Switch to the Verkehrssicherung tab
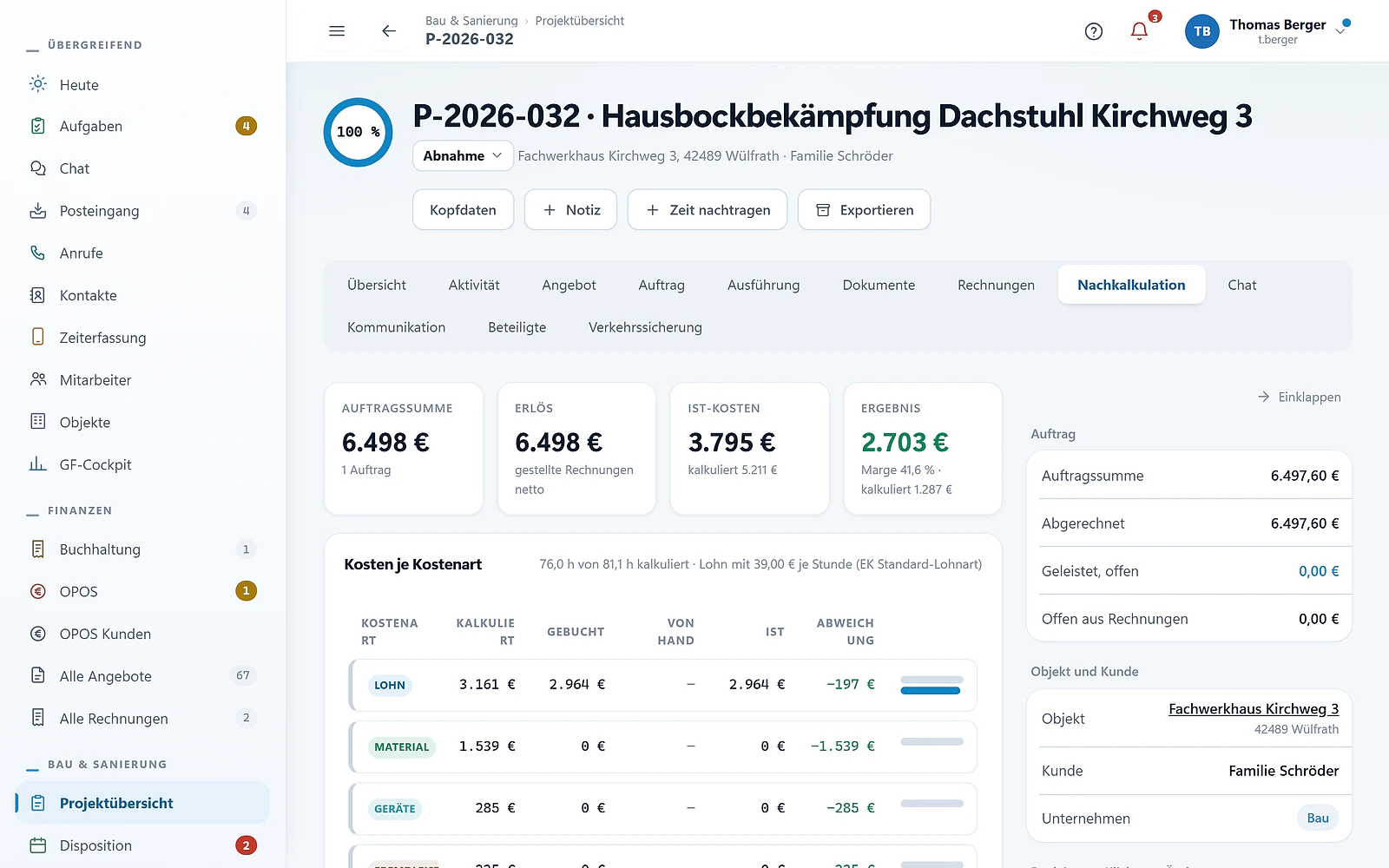 coord(645,327)
